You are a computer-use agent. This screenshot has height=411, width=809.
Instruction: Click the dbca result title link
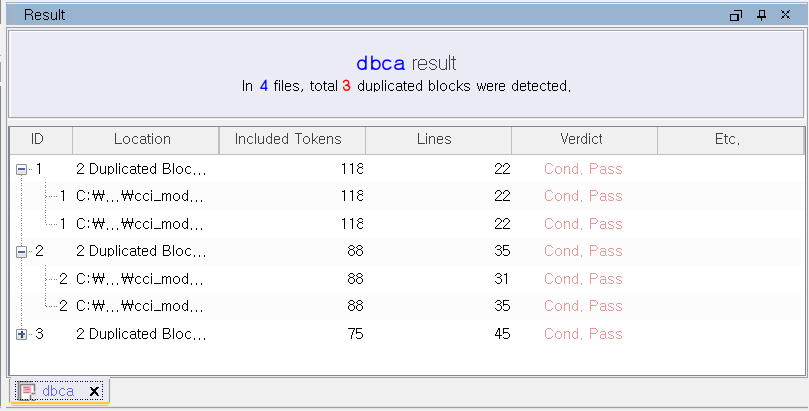(381, 63)
